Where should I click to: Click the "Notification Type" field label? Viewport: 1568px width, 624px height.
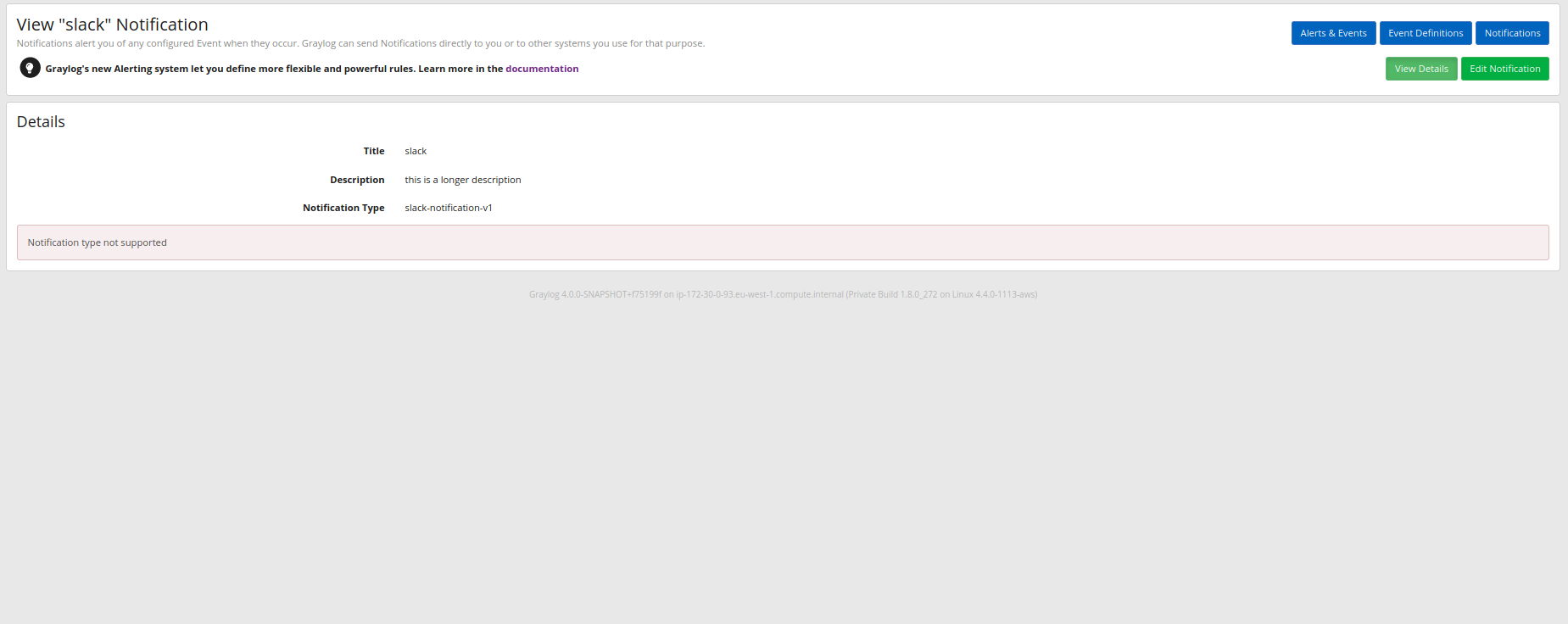pyautogui.click(x=343, y=208)
